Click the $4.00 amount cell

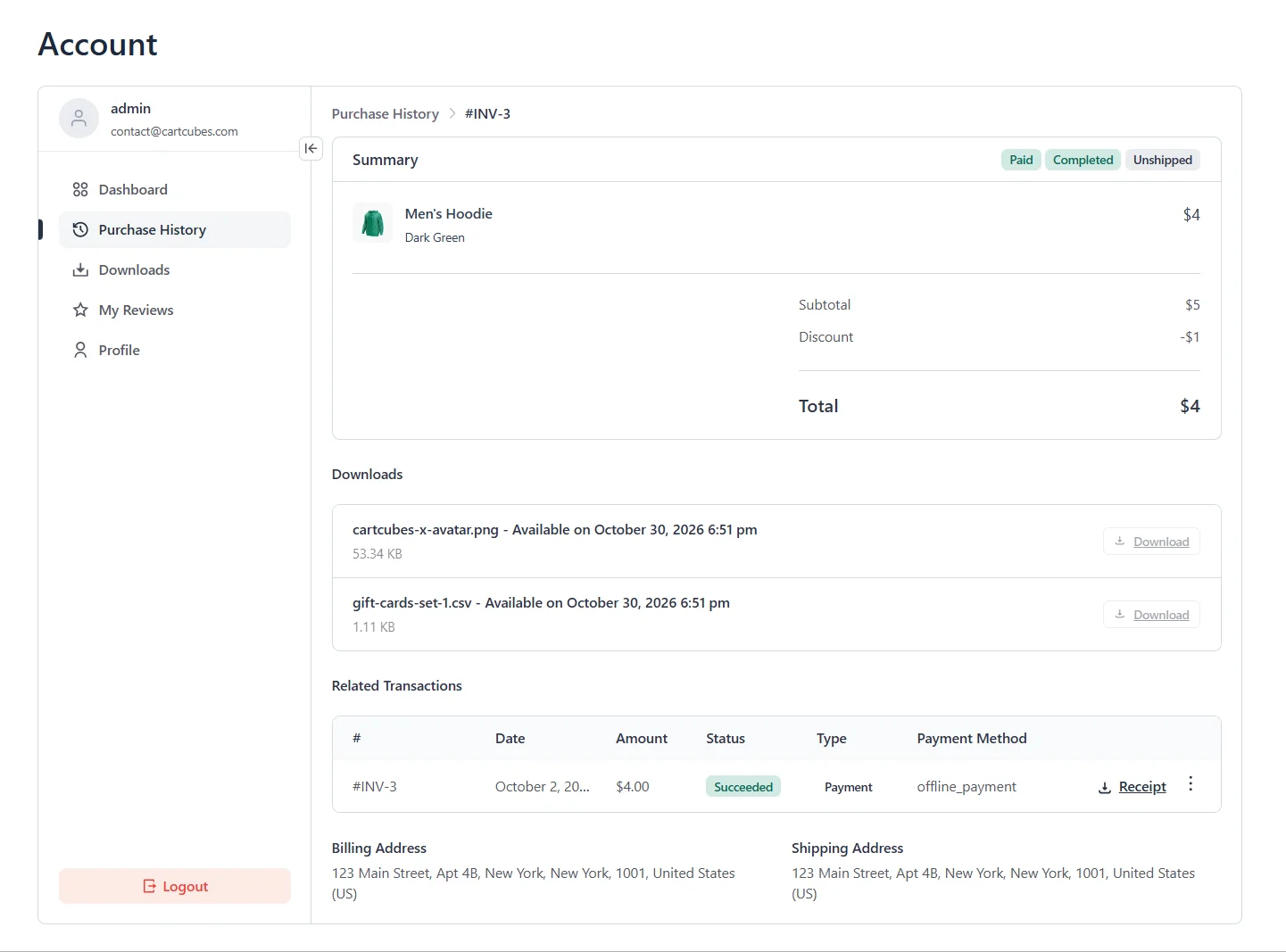tap(633, 787)
